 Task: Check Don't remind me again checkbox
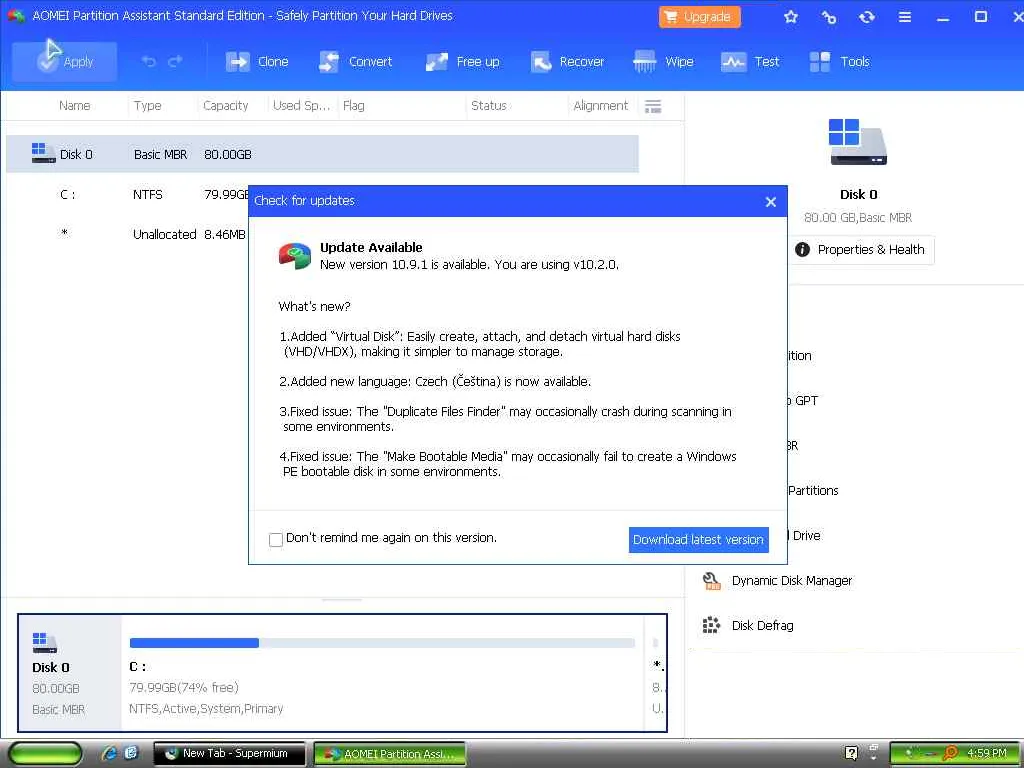point(276,539)
